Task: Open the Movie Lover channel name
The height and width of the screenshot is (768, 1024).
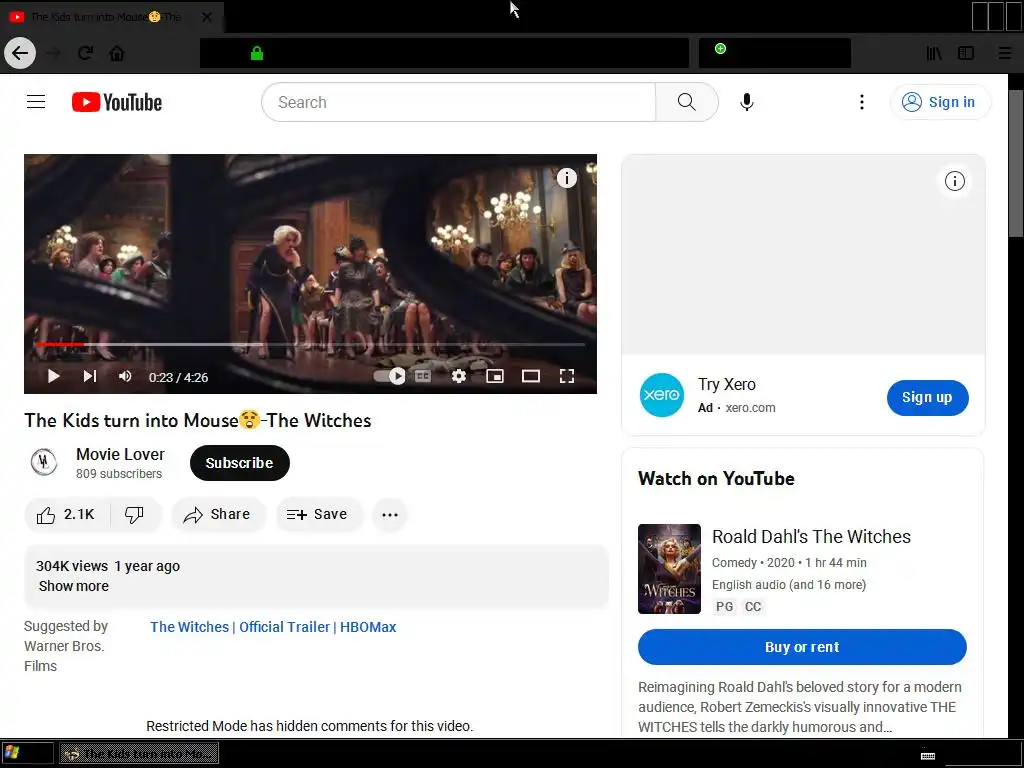Action: click(120, 454)
